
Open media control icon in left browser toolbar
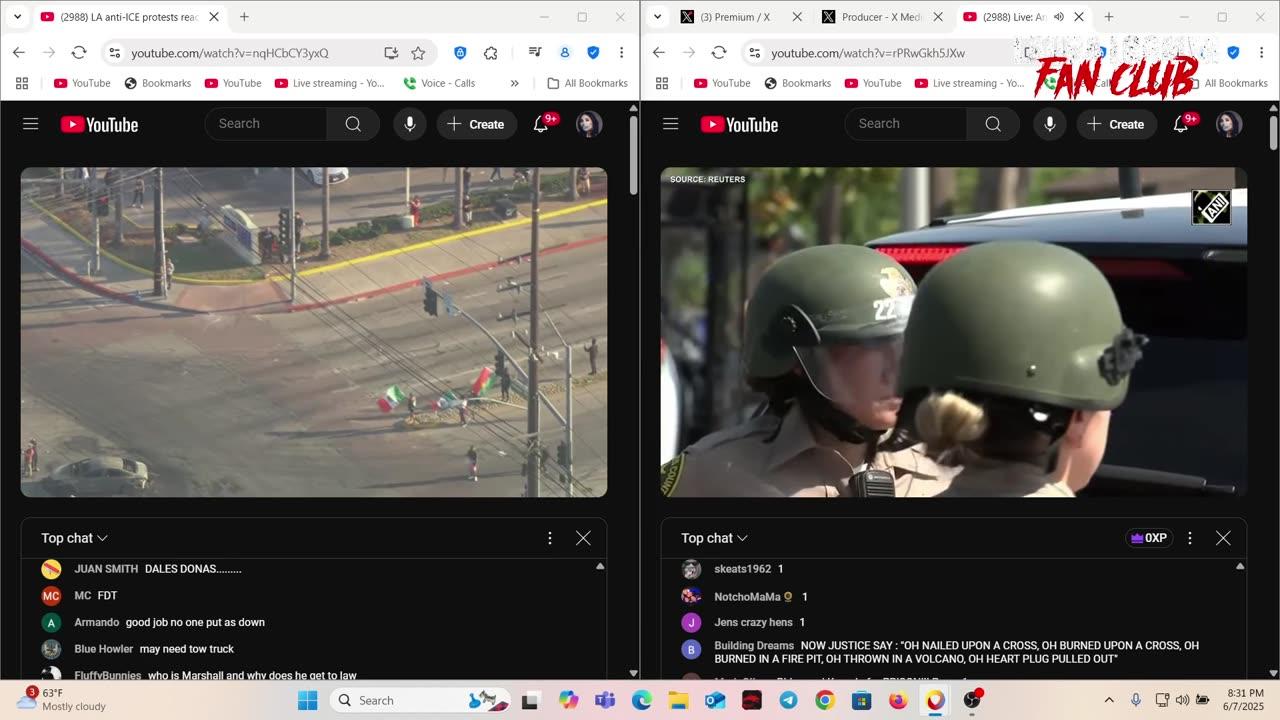pos(536,53)
